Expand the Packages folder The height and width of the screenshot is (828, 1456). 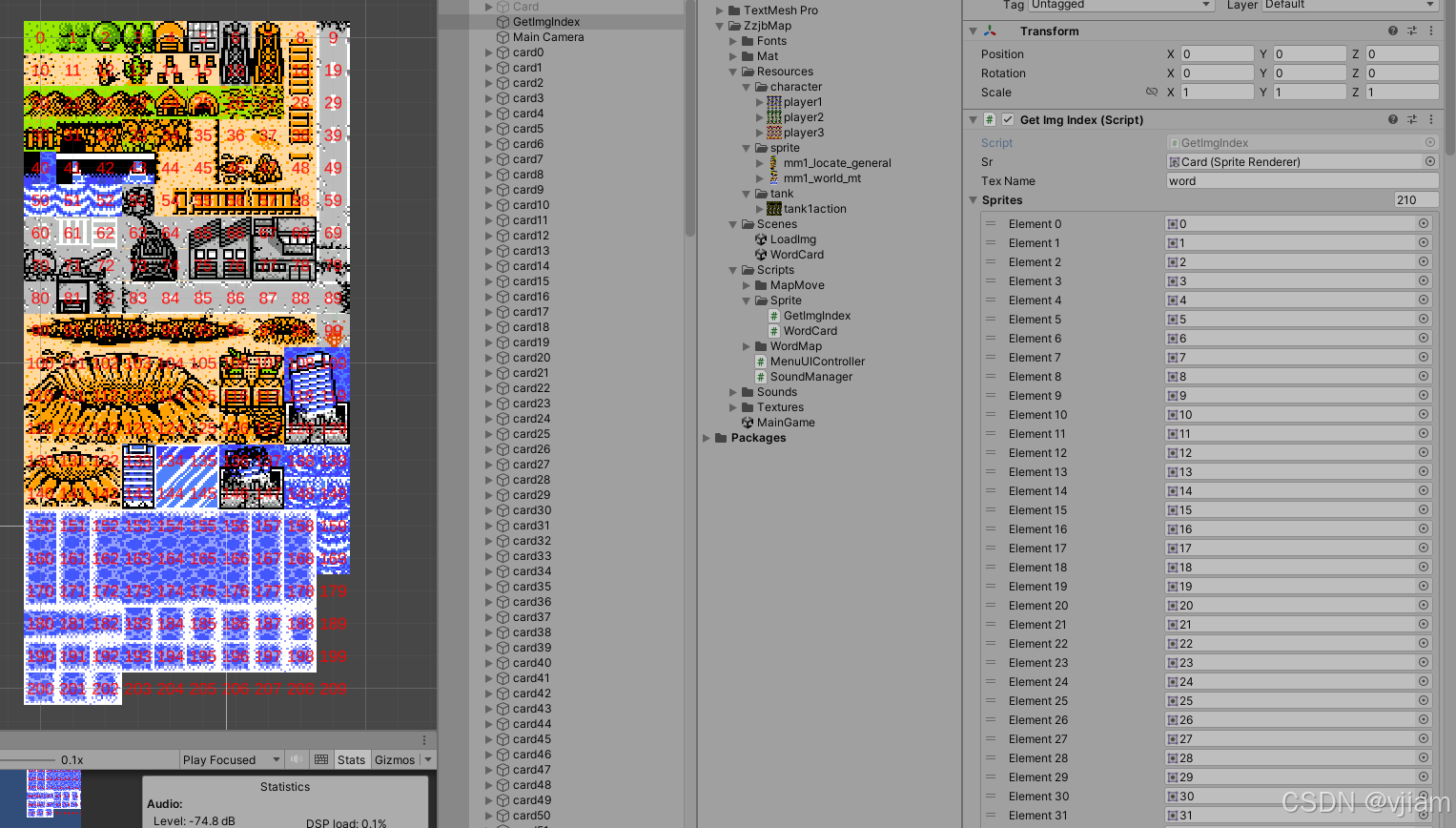pos(707,438)
